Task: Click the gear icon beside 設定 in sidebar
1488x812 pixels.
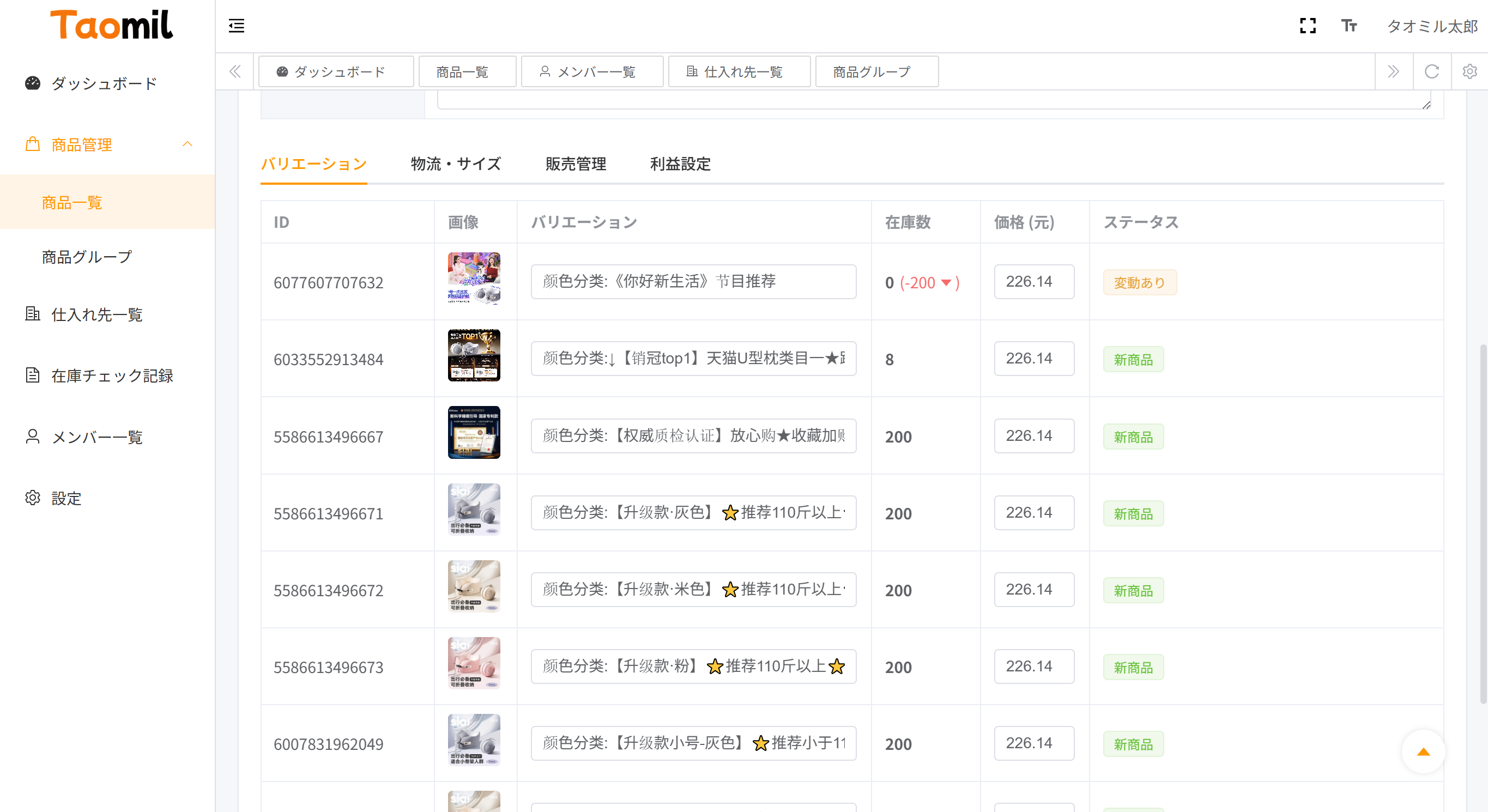Action: click(33, 497)
